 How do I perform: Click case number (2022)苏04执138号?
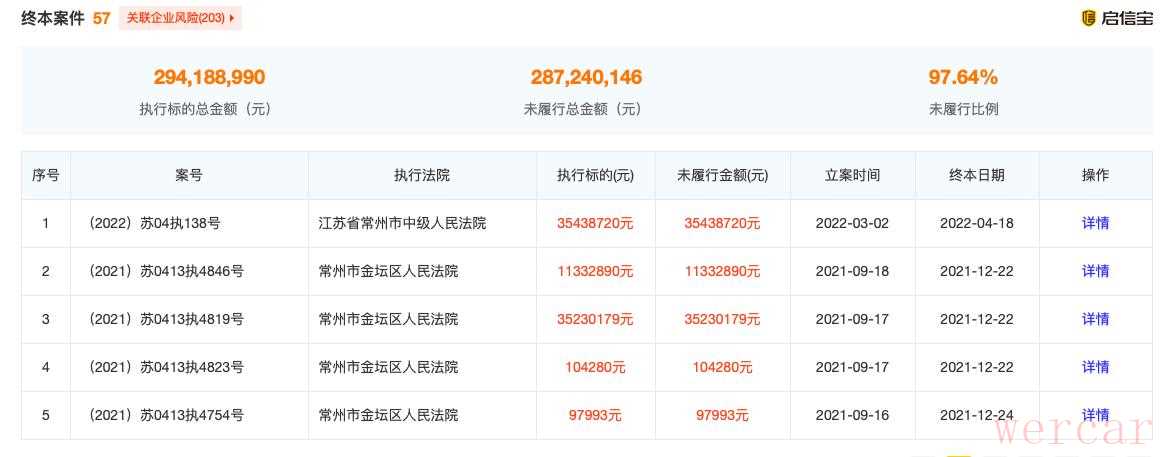pos(154,223)
